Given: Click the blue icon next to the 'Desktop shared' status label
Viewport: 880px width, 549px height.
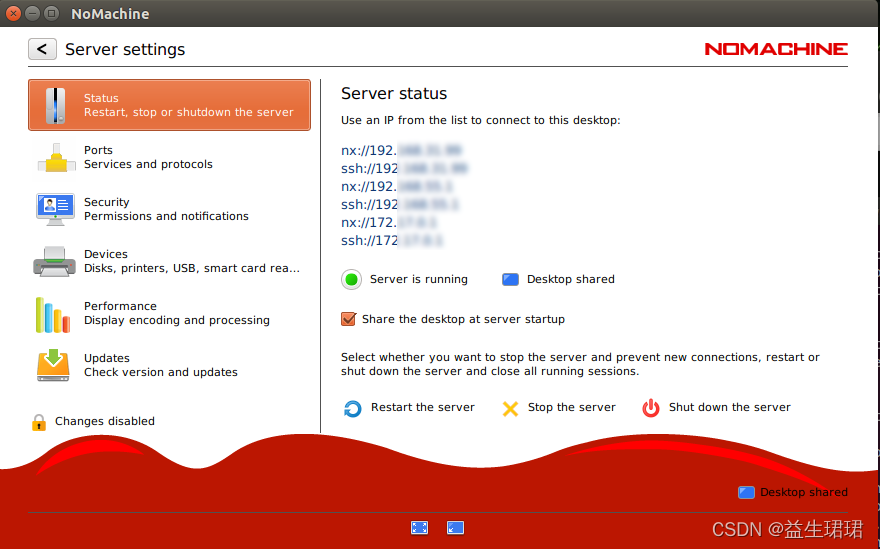Looking at the screenshot, I should [510, 279].
